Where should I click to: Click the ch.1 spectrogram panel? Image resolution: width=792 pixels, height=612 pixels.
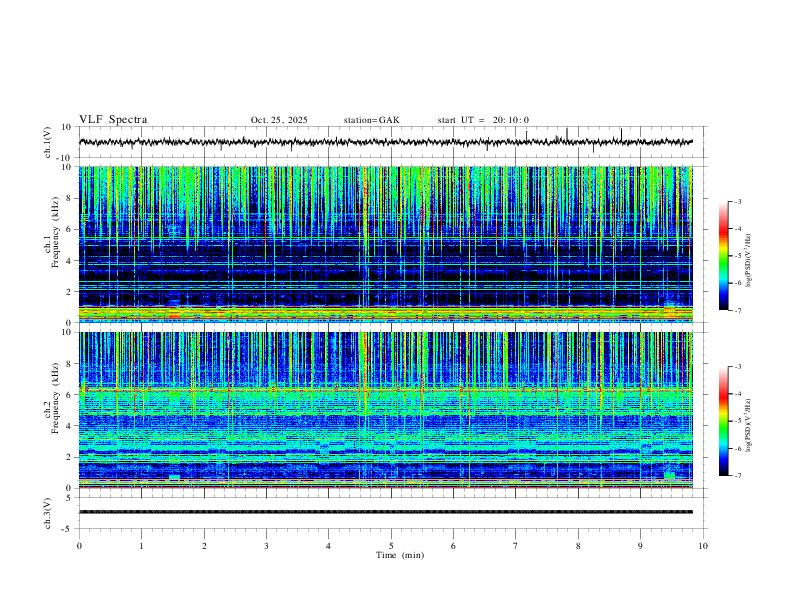coord(386,244)
